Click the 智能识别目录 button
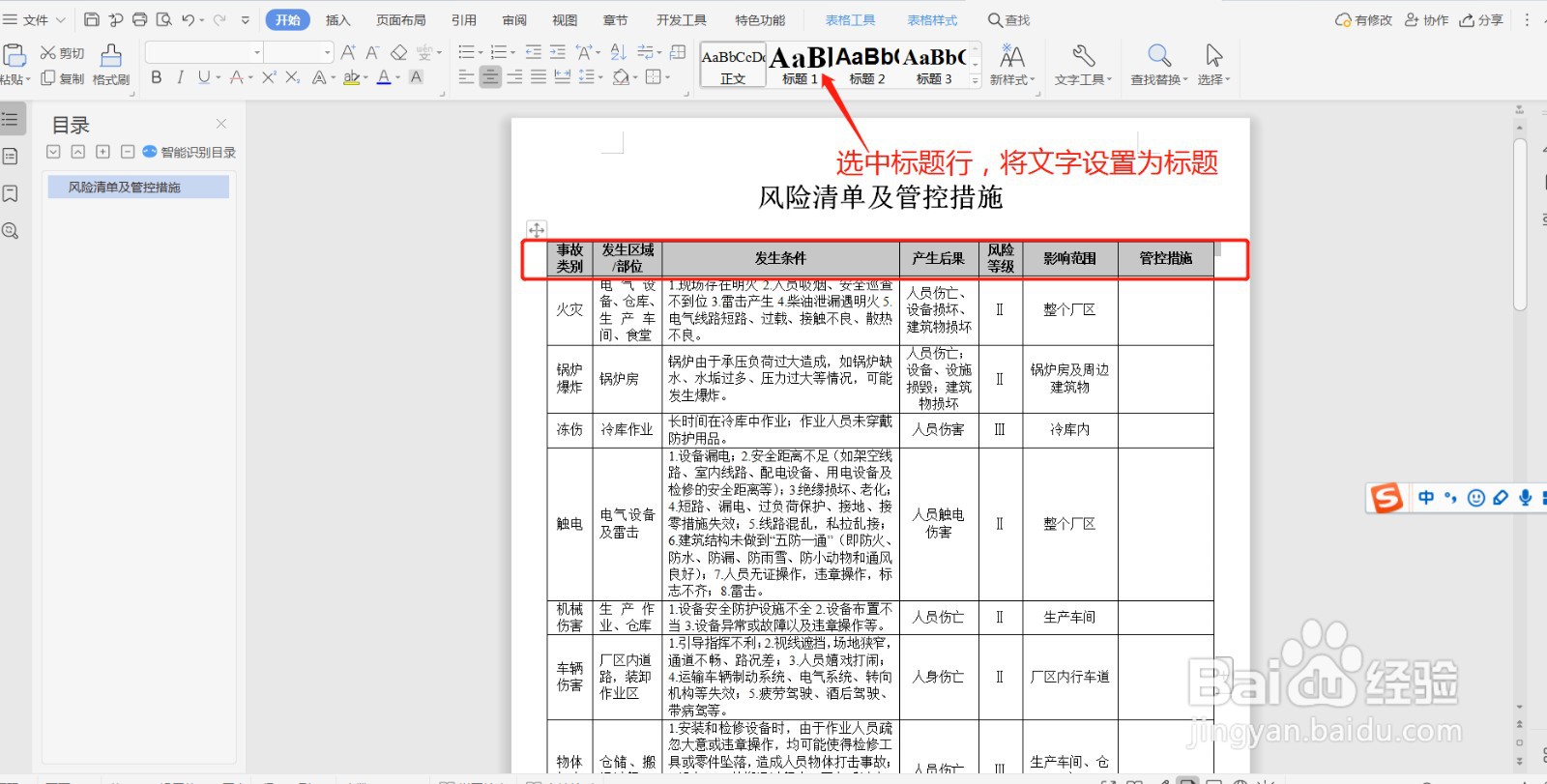 click(x=190, y=152)
